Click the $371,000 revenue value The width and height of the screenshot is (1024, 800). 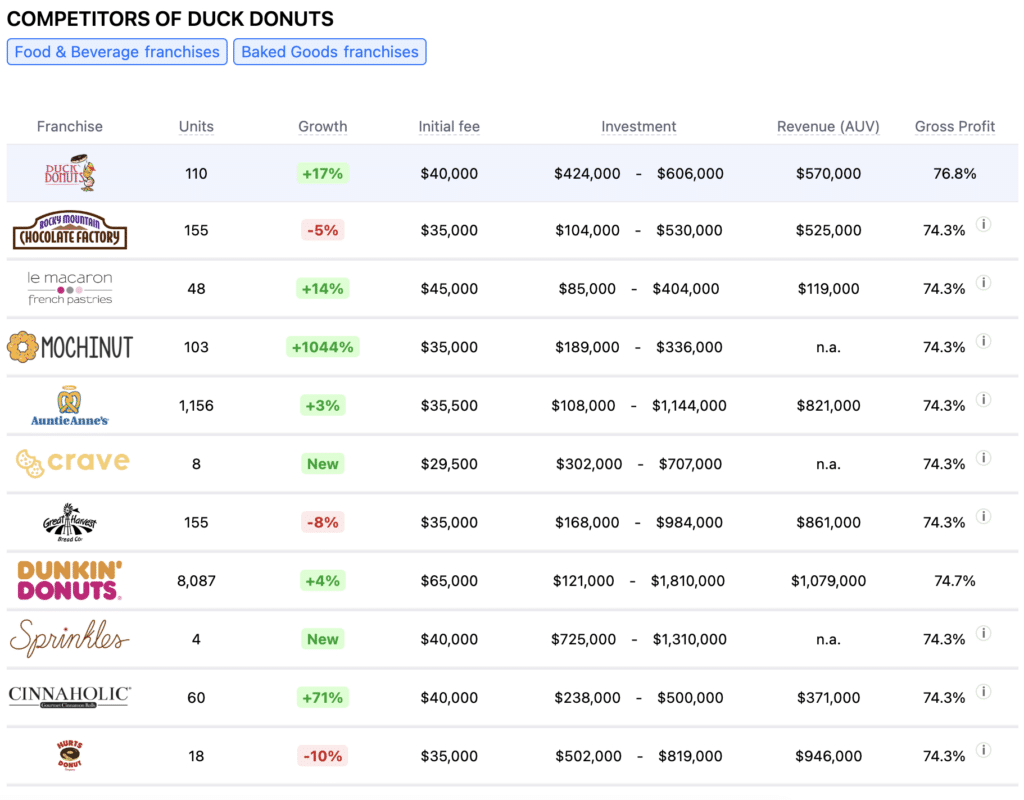tap(828, 697)
